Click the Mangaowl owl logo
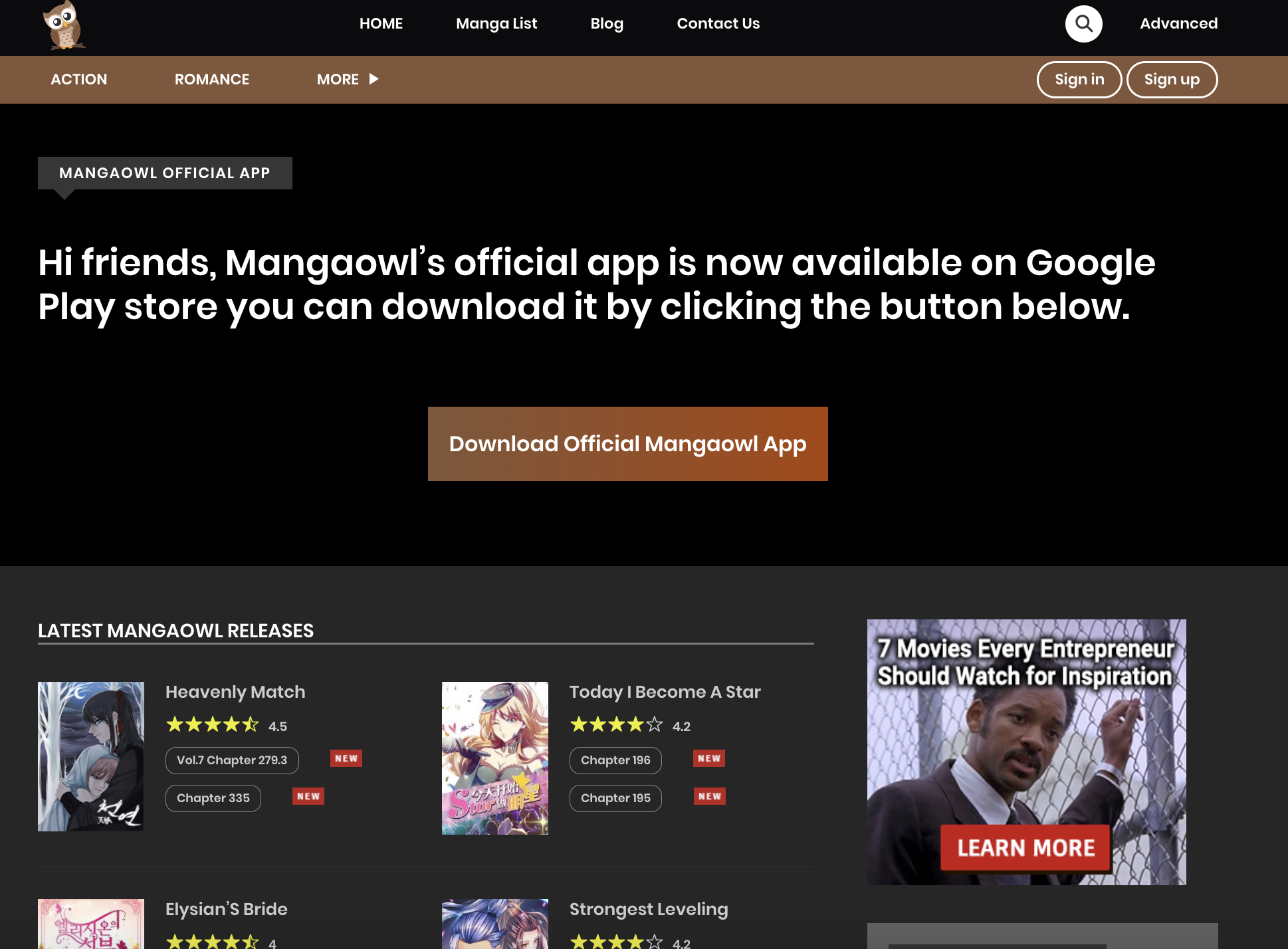This screenshot has height=949, width=1288. 64,25
